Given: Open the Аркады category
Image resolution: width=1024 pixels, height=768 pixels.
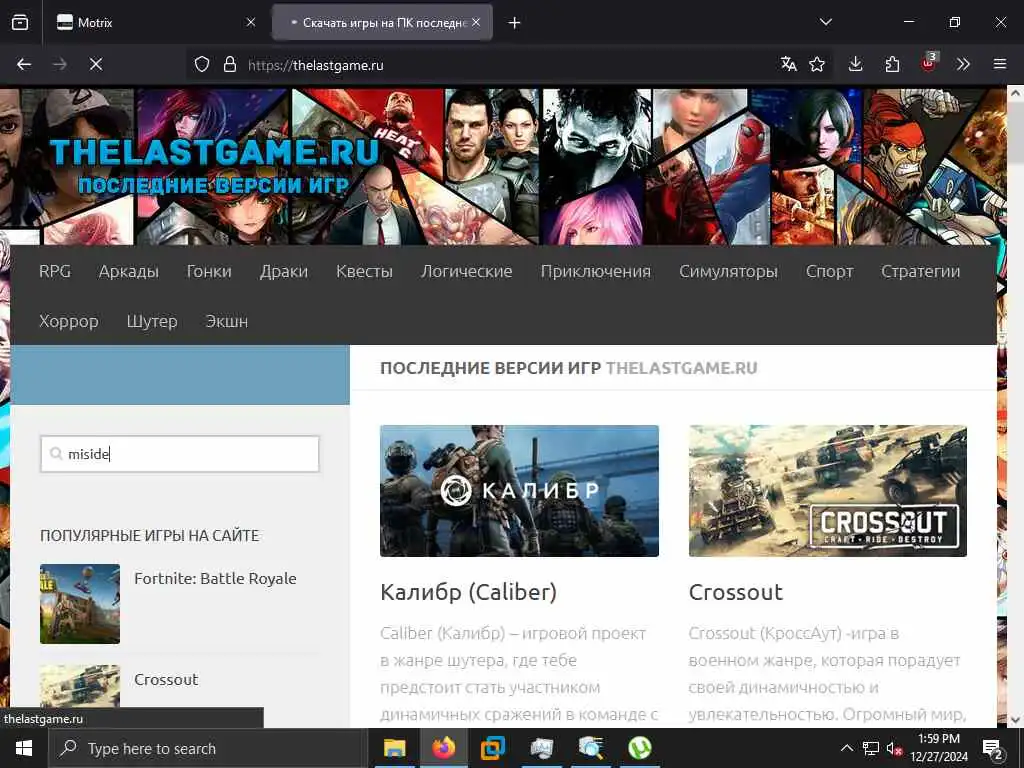Looking at the screenshot, I should [129, 271].
